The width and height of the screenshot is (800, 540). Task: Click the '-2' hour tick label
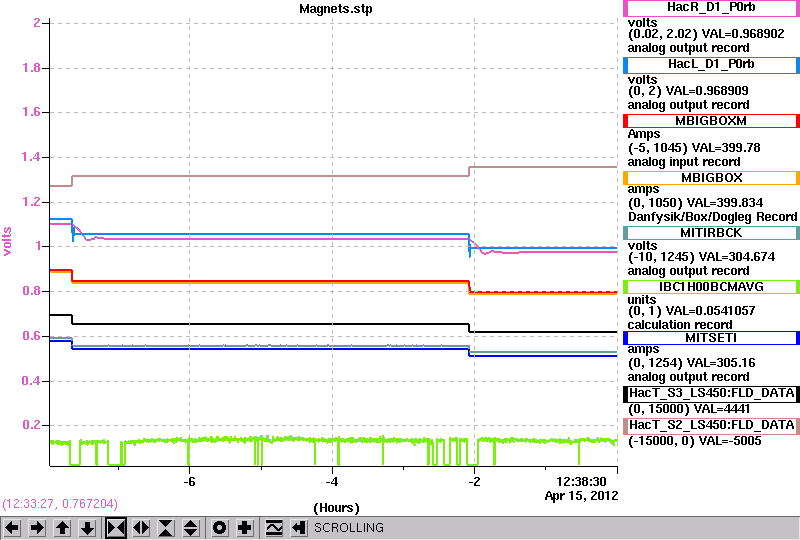(474, 482)
